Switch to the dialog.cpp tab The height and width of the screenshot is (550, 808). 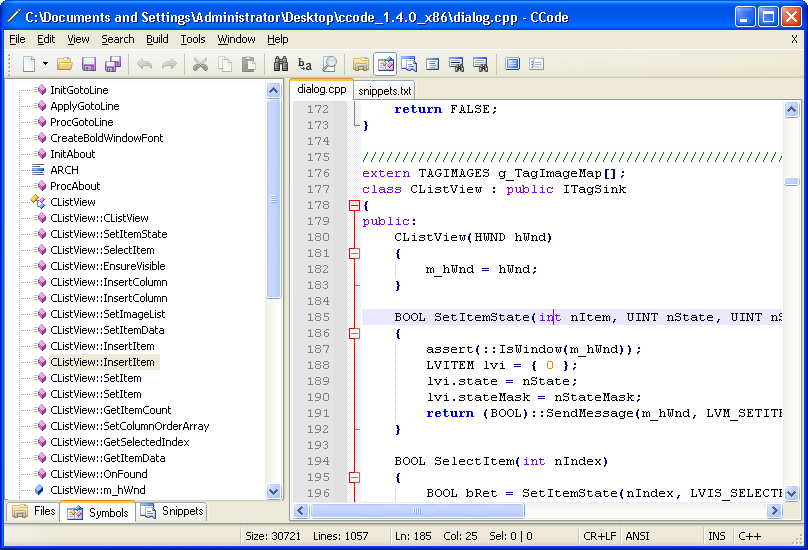click(x=322, y=89)
